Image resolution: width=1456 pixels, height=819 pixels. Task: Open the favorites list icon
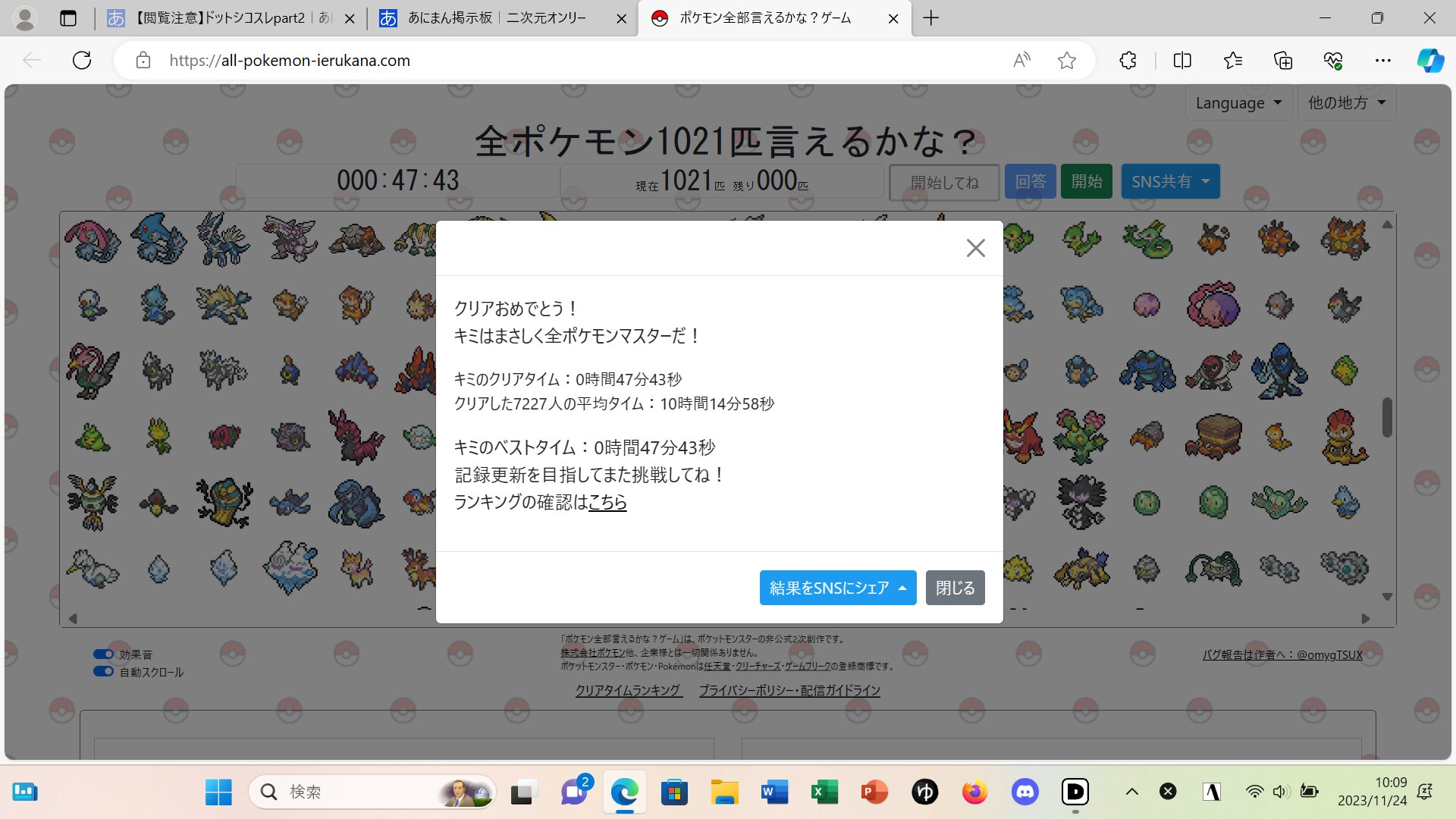tap(1233, 60)
